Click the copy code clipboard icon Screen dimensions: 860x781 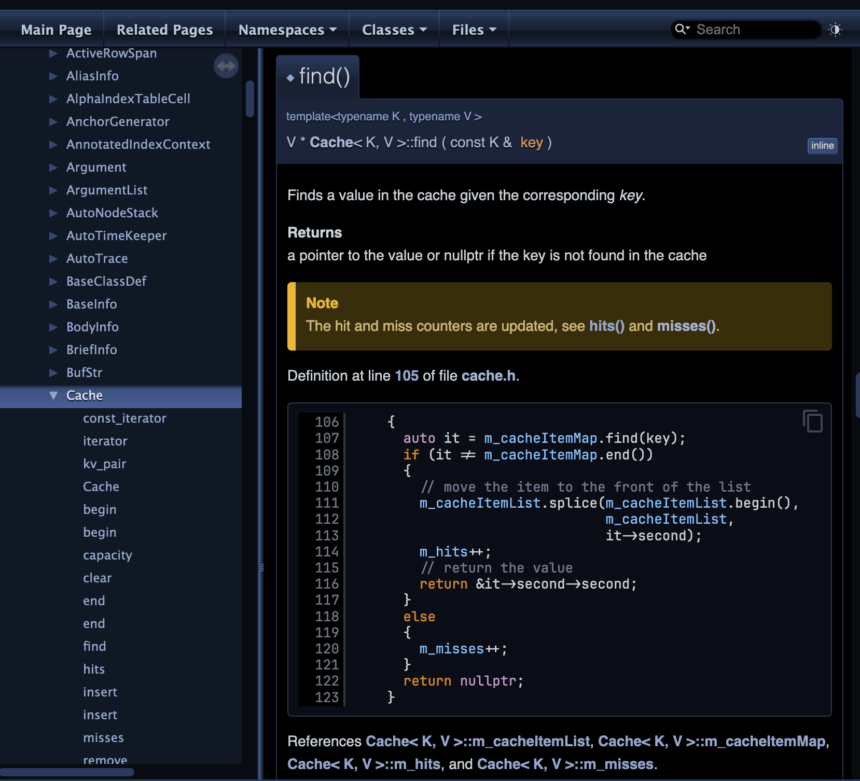813,421
